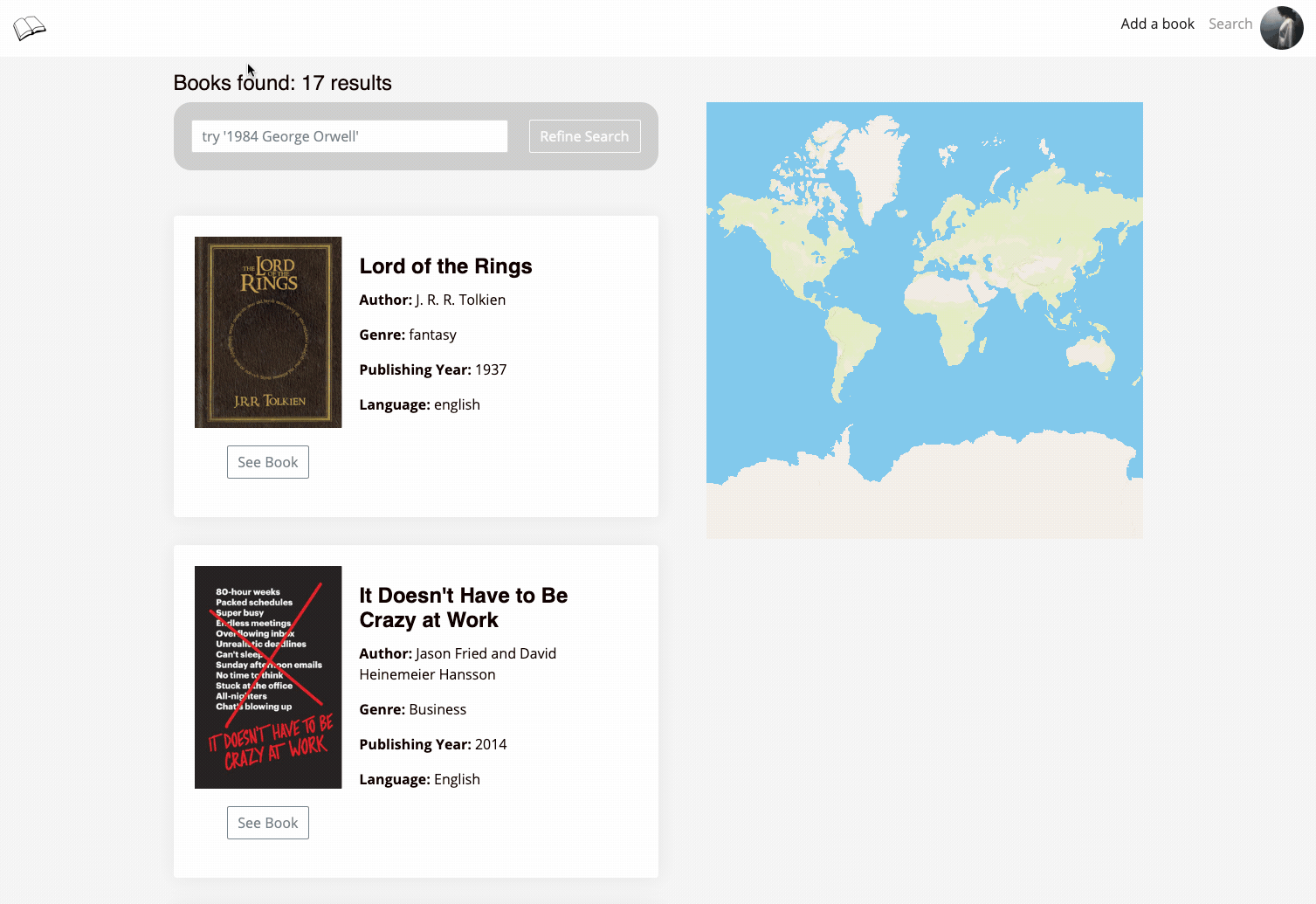Open the profile avatar menu

[x=1281, y=27]
